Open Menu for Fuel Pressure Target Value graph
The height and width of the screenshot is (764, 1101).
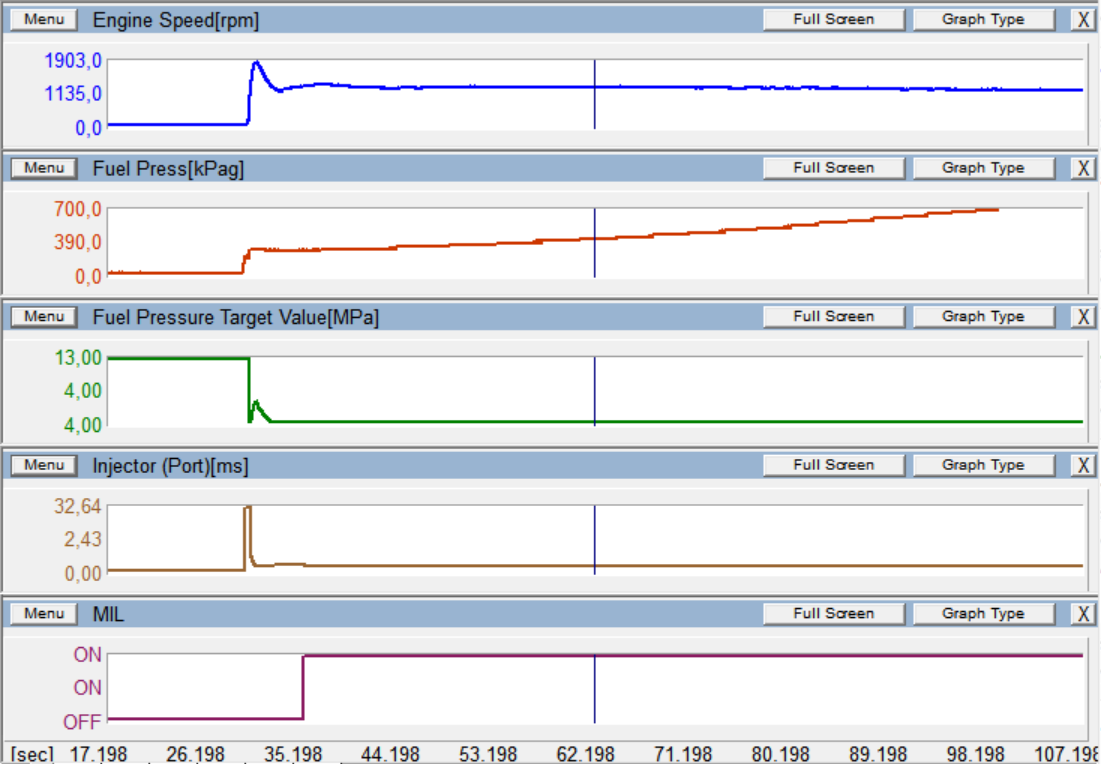click(44, 317)
